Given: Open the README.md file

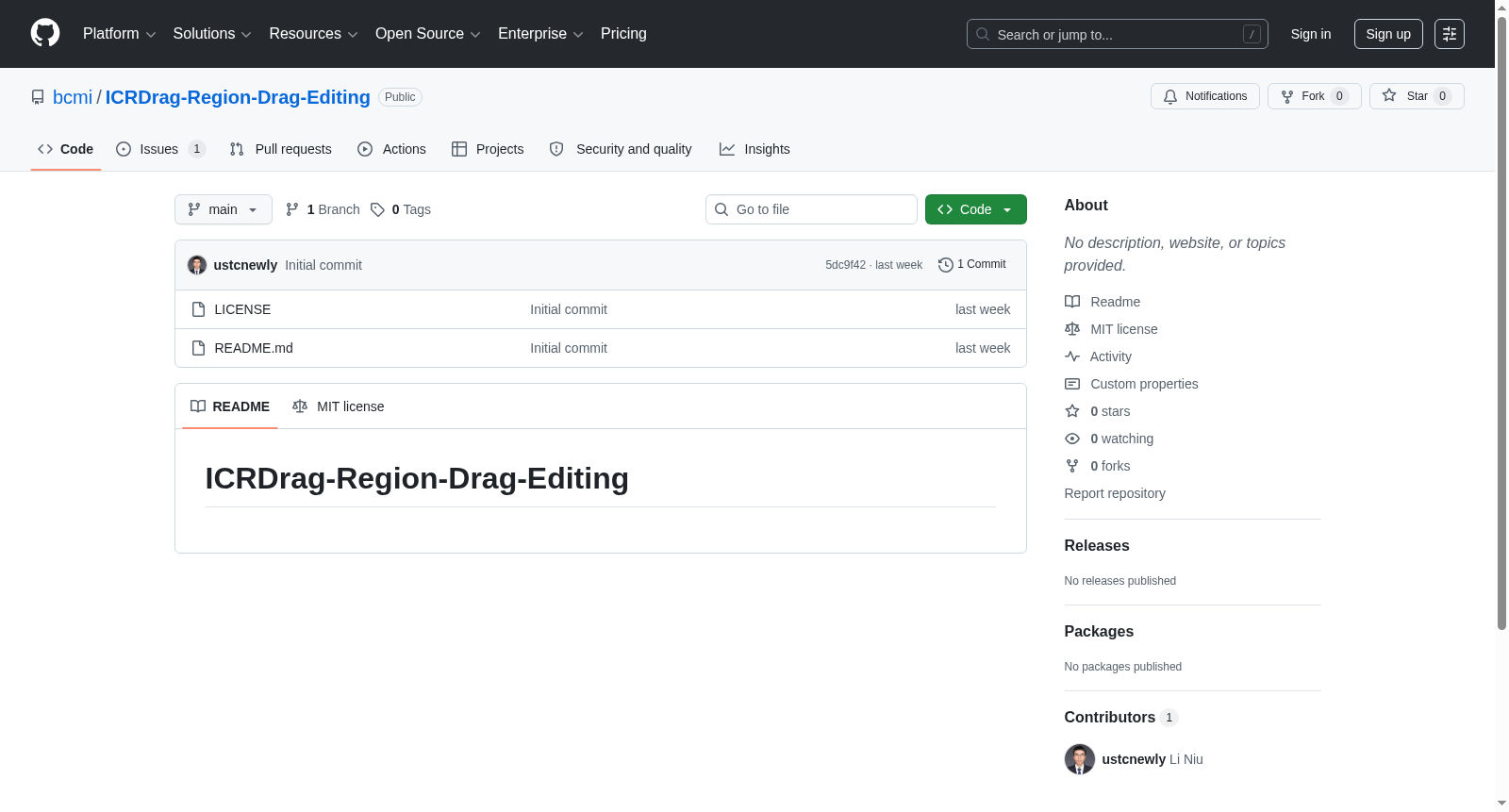Looking at the screenshot, I should click(254, 348).
